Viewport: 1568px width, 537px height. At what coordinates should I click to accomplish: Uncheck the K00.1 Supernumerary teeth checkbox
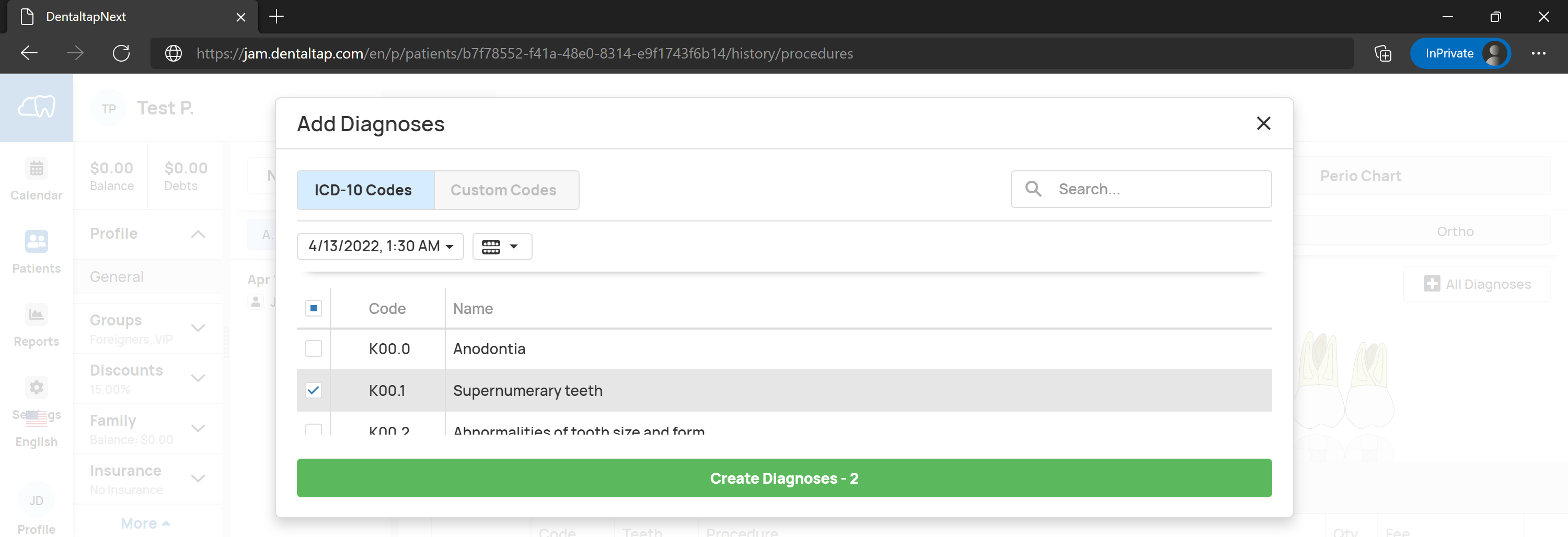click(x=314, y=390)
